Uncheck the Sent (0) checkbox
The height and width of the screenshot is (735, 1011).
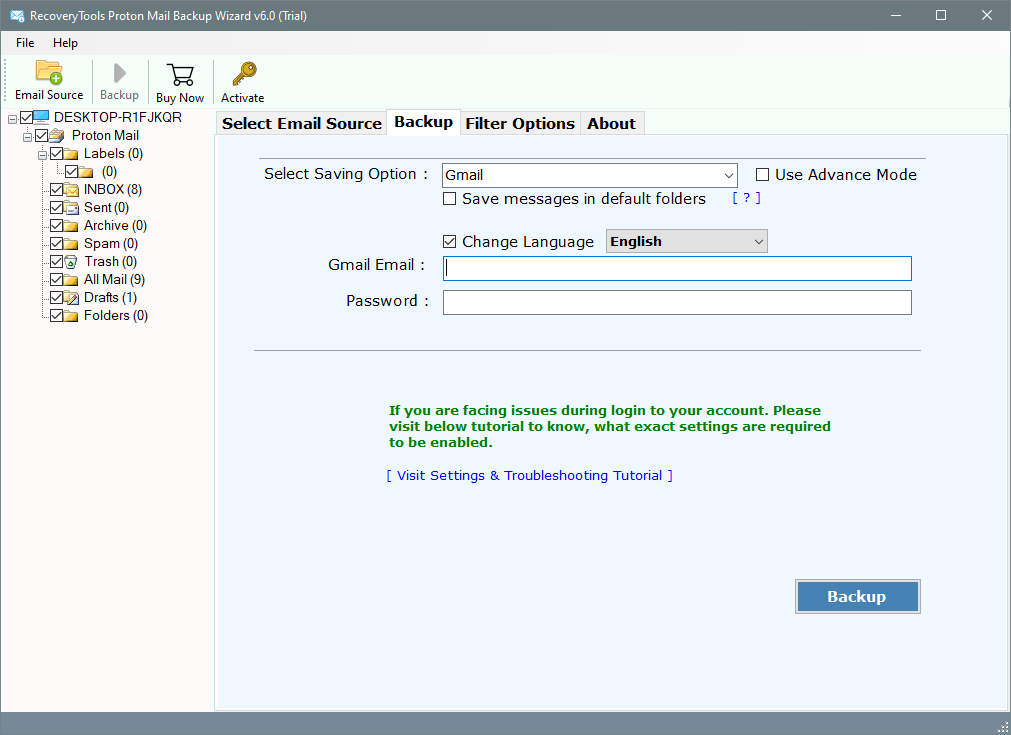click(57, 208)
